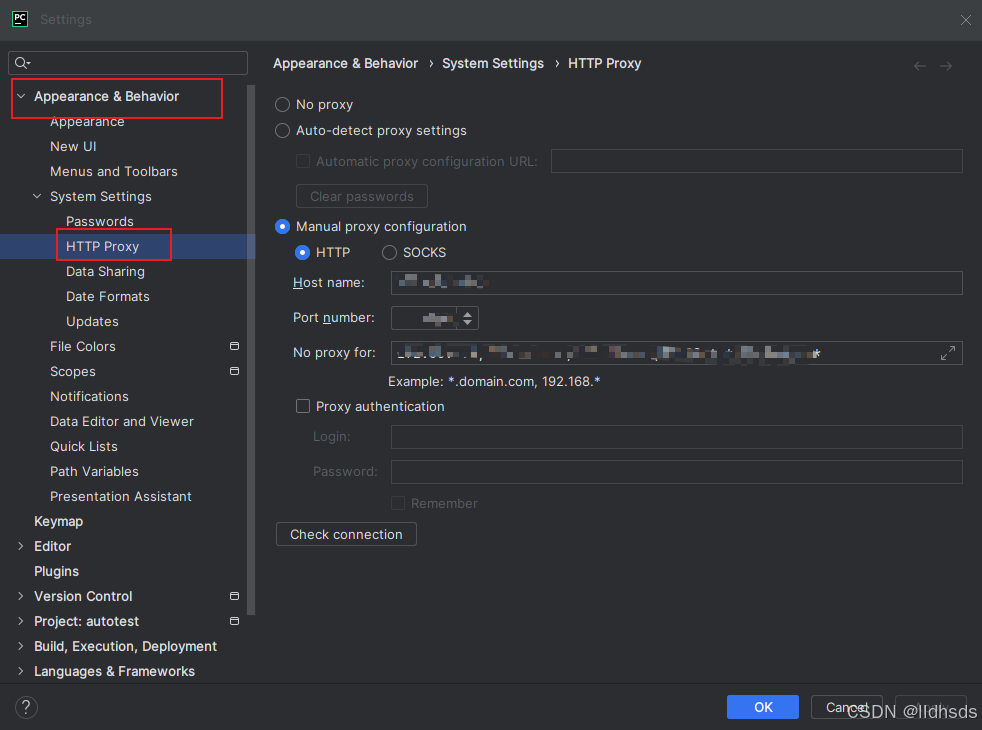
Task: Expand the Version Control section
Action: (21, 596)
